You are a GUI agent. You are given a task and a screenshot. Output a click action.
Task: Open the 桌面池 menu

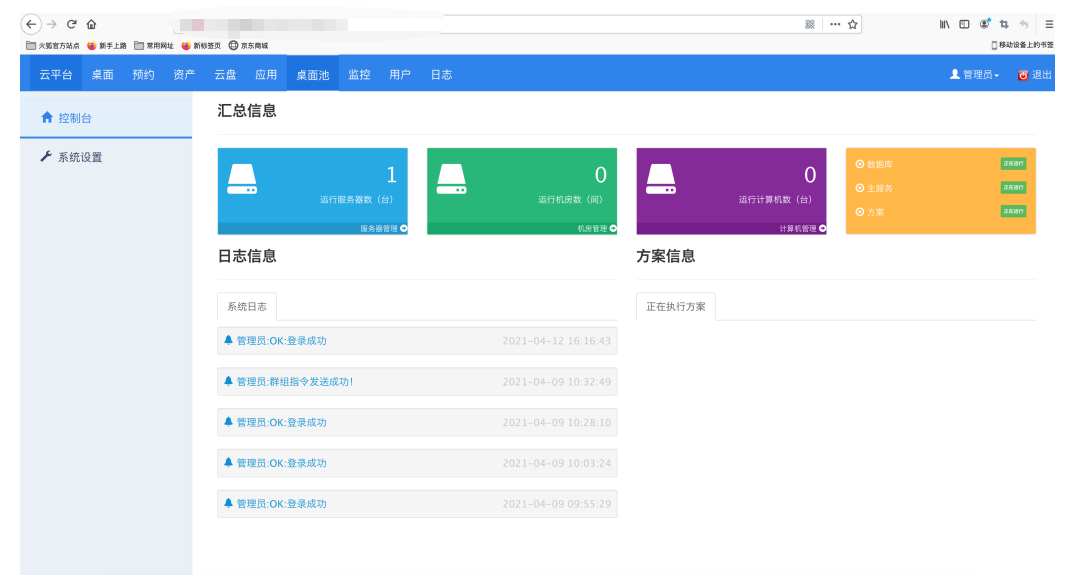[313, 74]
